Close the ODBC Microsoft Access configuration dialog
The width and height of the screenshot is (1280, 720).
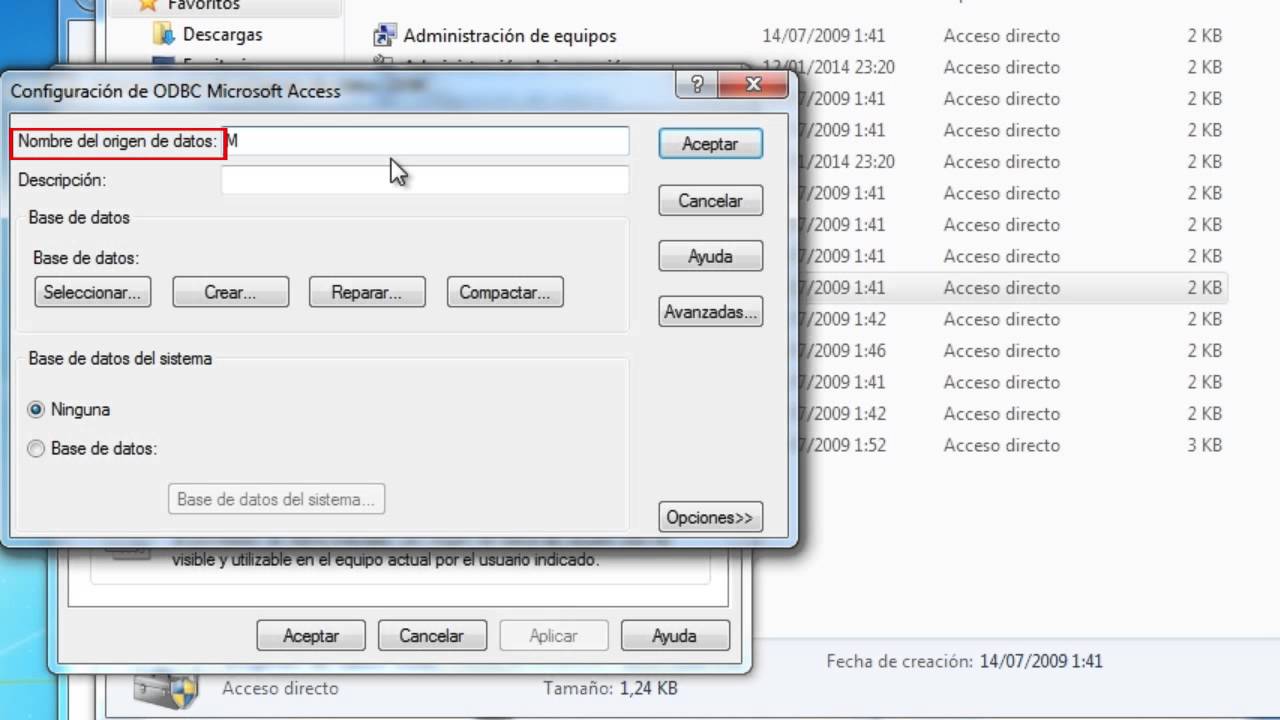click(x=753, y=84)
